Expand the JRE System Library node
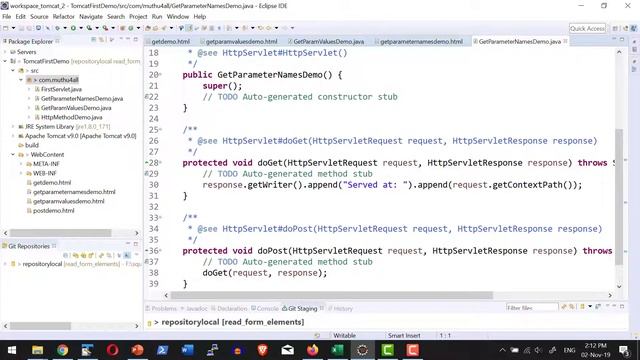This screenshot has width=640, height=360. tap(13, 127)
